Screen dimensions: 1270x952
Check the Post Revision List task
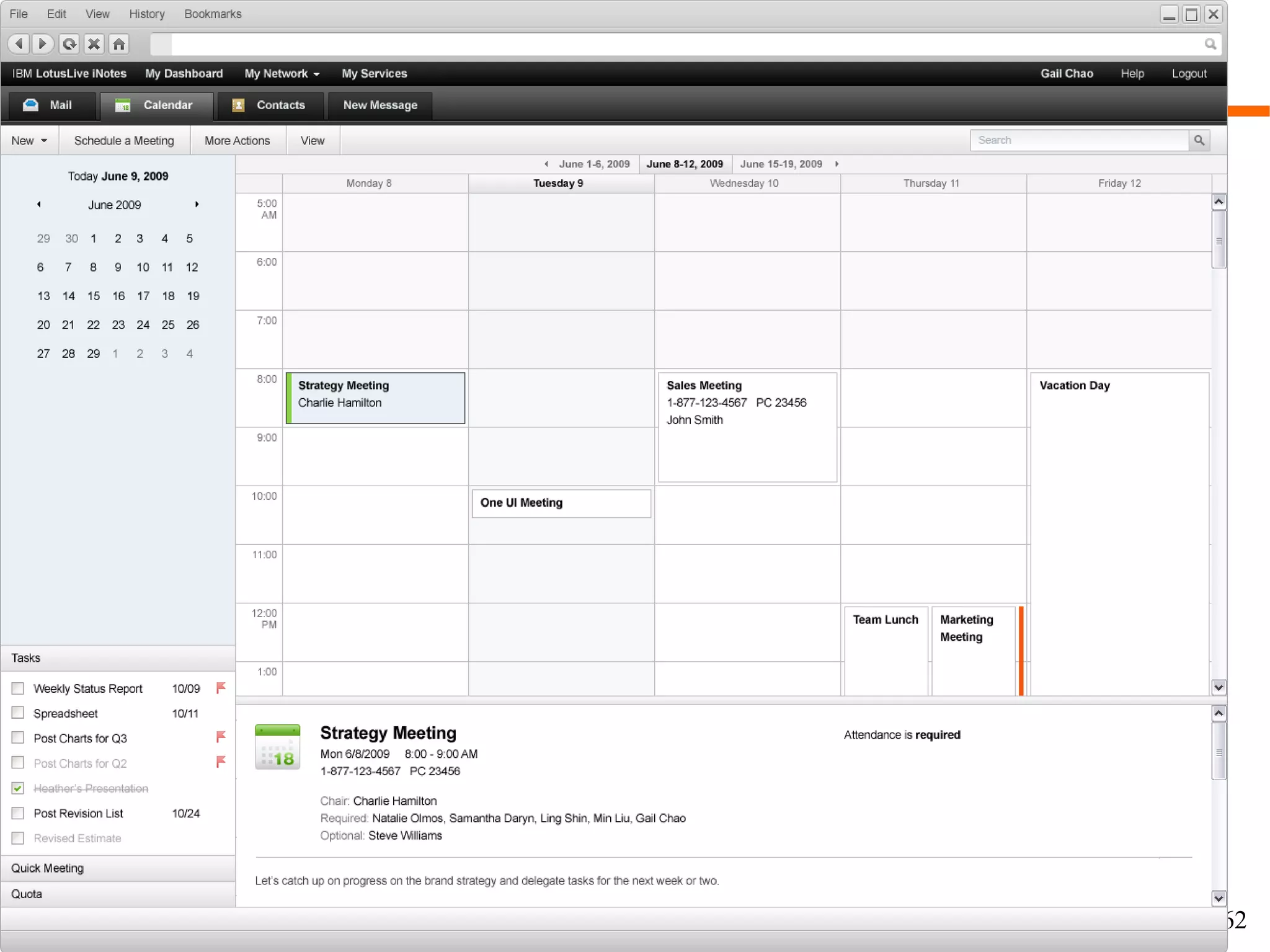point(18,813)
